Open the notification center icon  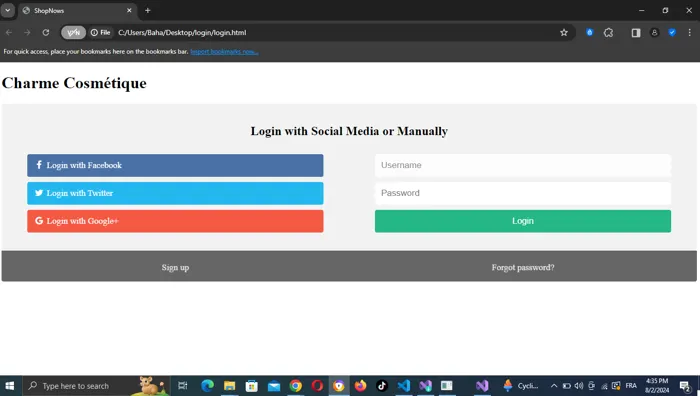pos(685,386)
